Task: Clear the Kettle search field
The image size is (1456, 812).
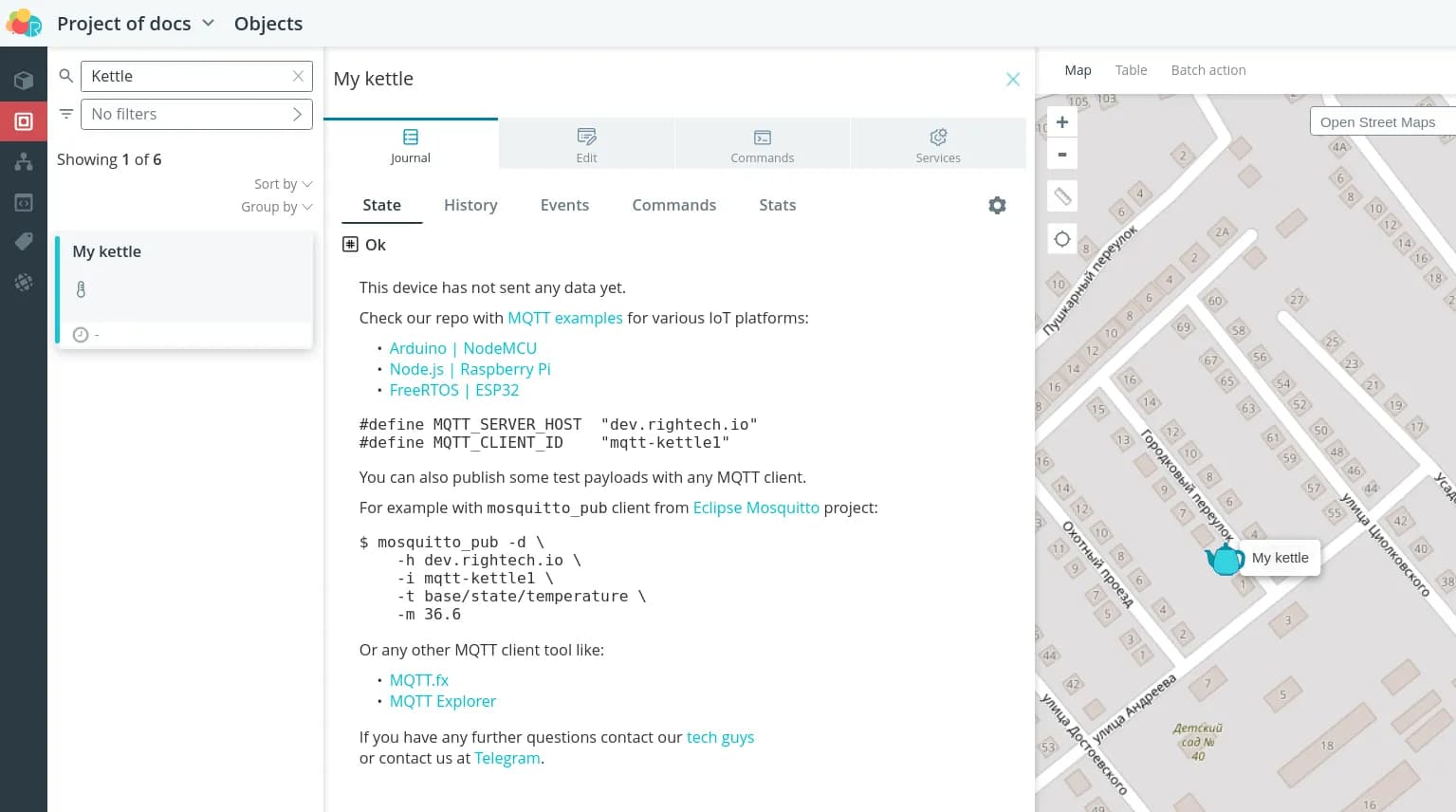Action: point(298,76)
